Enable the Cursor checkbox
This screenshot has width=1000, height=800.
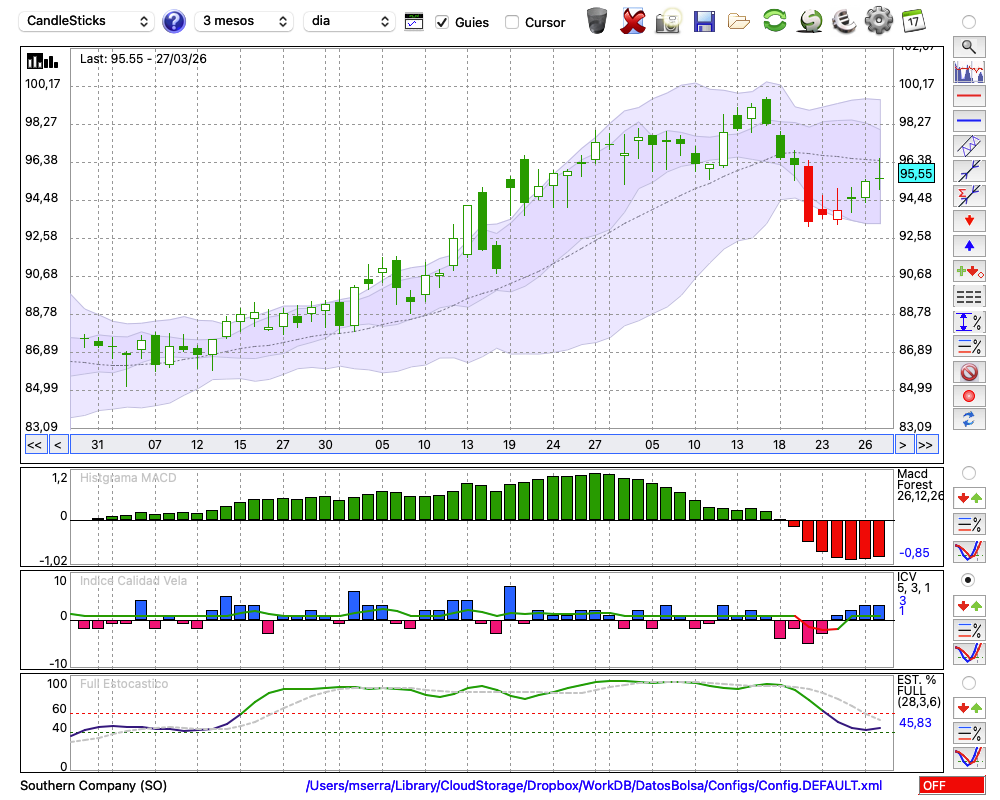pos(511,22)
